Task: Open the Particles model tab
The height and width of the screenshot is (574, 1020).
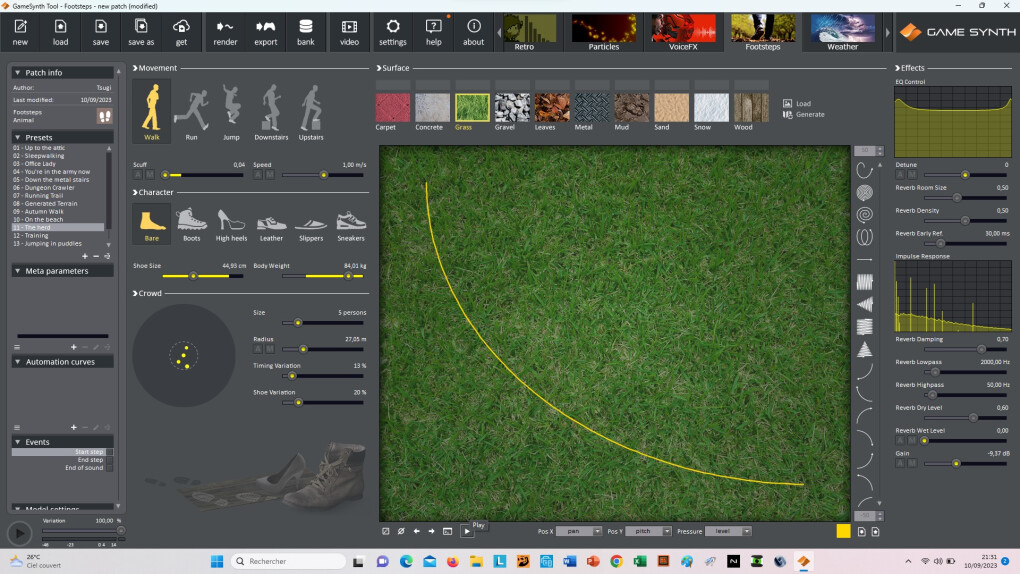Action: 603,32
